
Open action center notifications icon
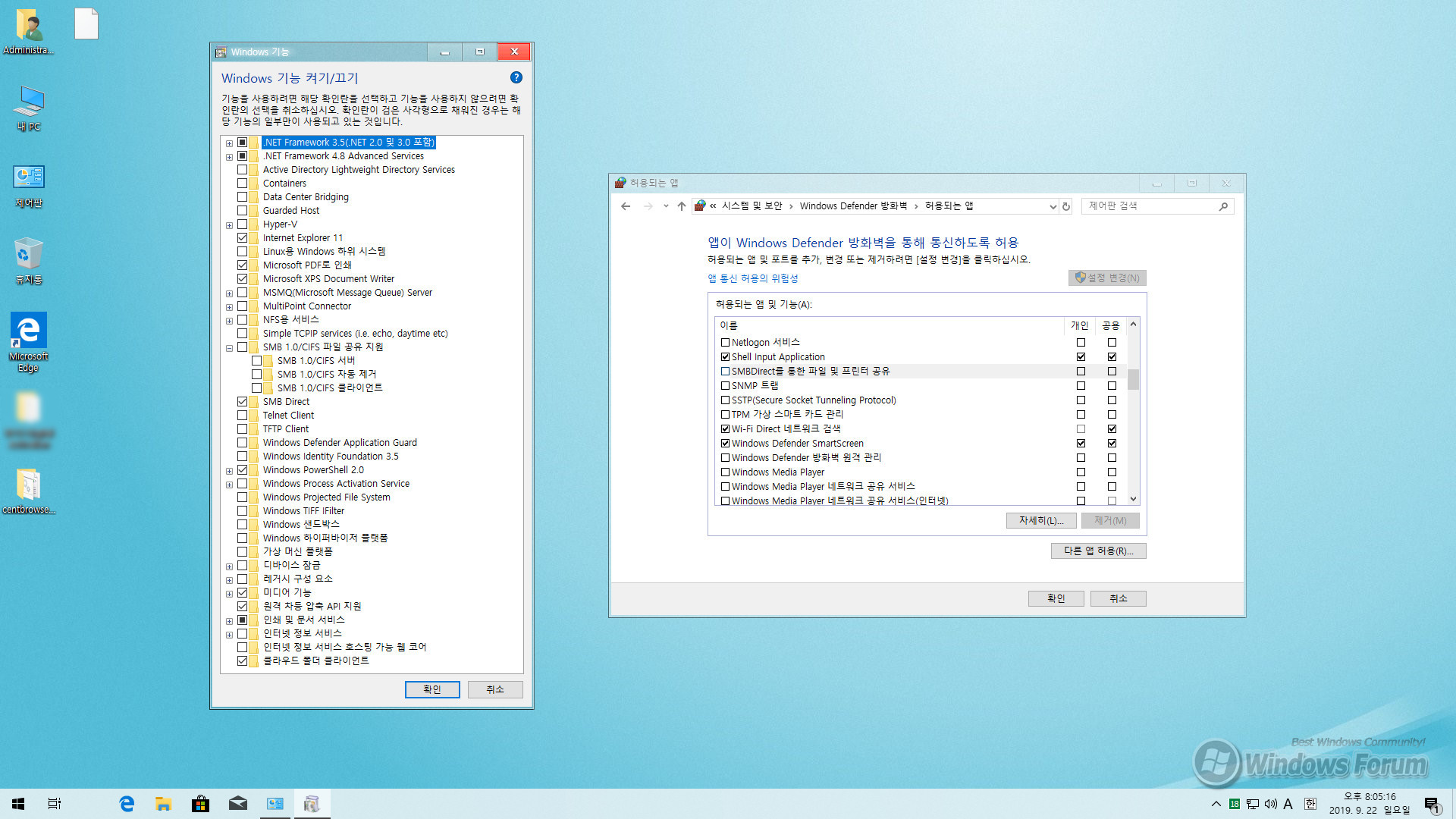1432,804
